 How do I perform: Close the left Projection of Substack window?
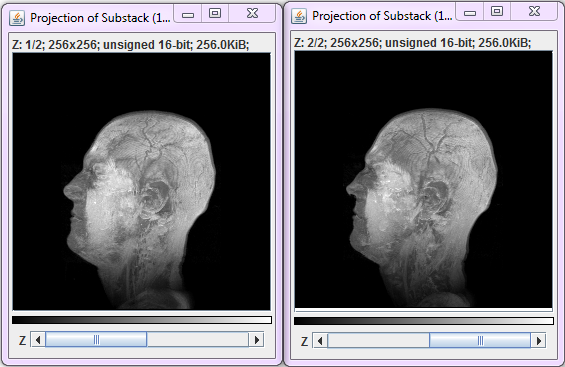tap(253, 14)
